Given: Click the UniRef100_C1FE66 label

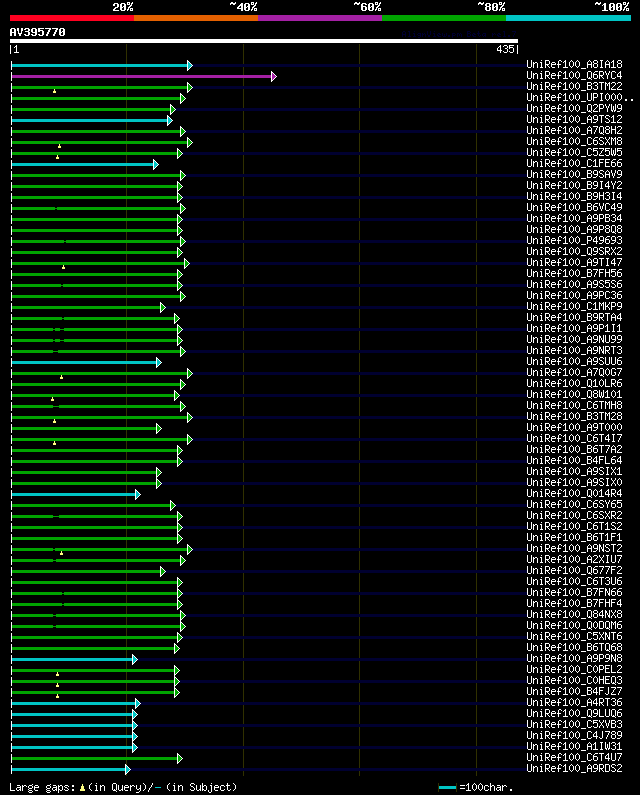Looking at the screenshot, I should point(574,163).
